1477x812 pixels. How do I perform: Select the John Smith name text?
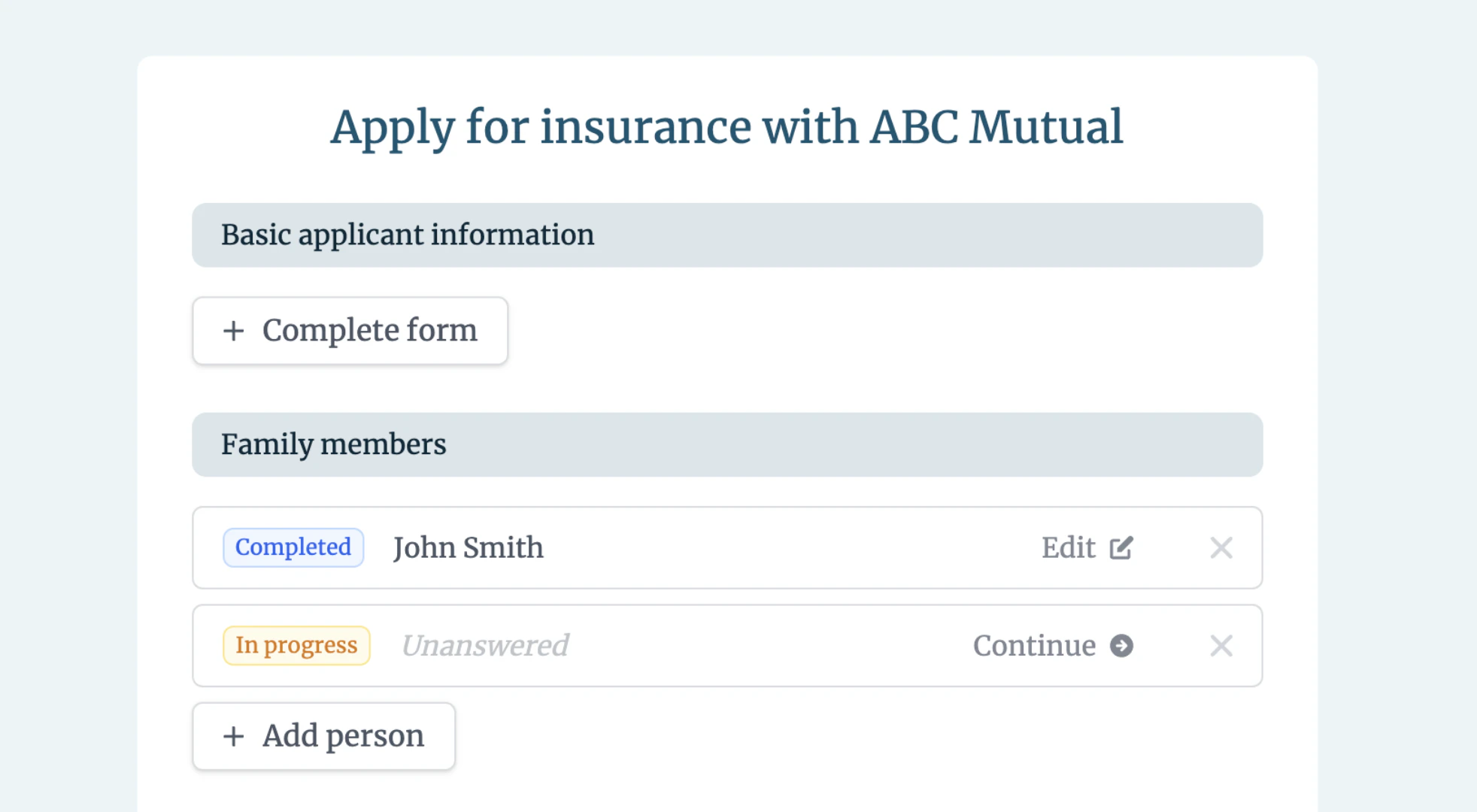point(468,547)
